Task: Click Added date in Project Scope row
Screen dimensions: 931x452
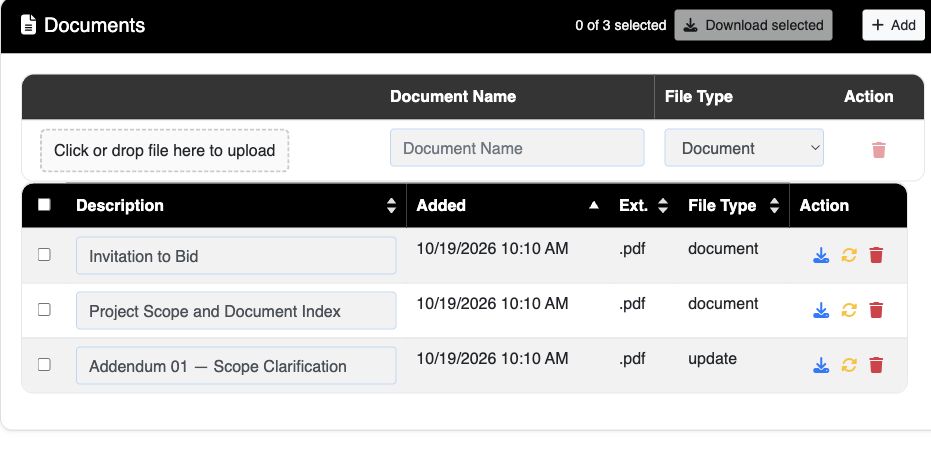Action: point(492,304)
